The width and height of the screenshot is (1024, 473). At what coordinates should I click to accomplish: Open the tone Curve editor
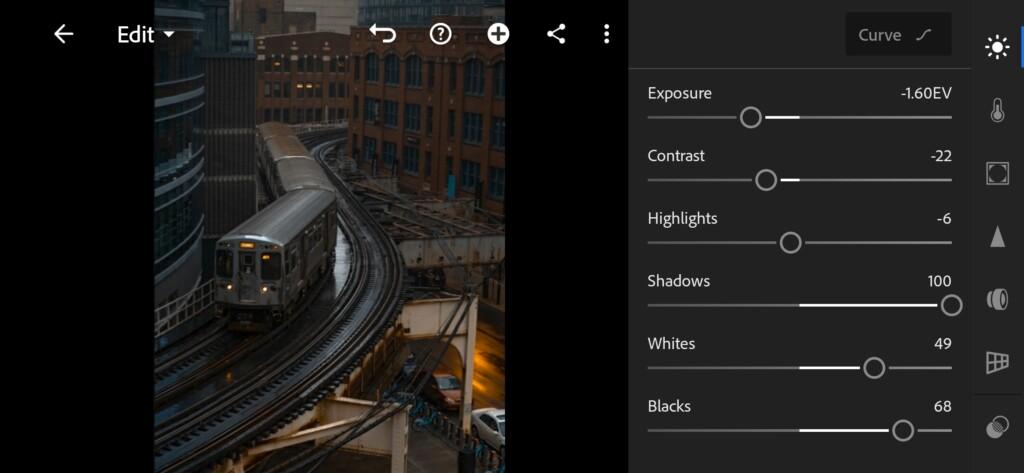click(x=898, y=35)
